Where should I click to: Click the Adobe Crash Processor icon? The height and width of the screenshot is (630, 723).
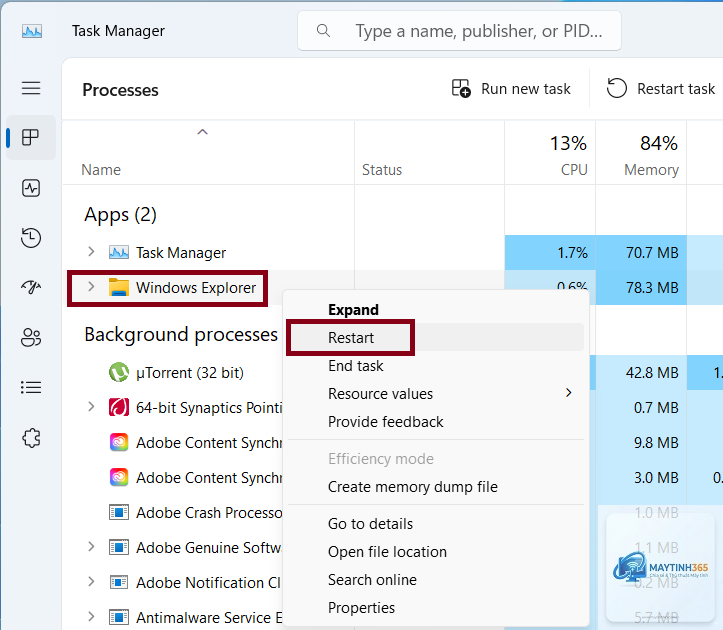pyautogui.click(x=119, y=512)
